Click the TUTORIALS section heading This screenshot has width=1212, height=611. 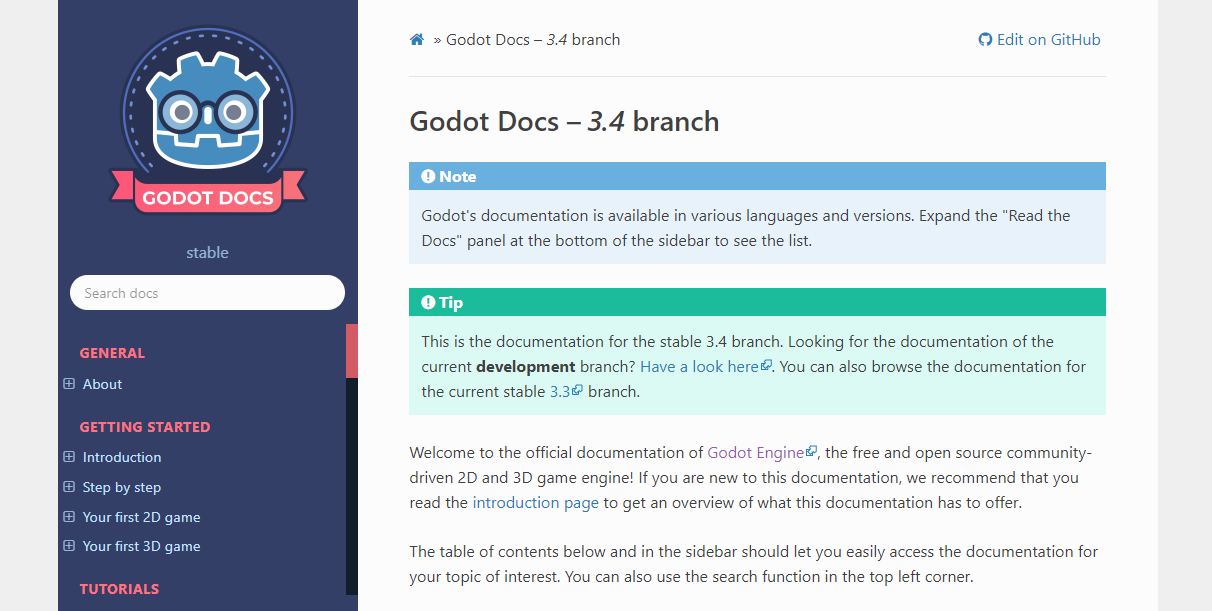(119, 589)
